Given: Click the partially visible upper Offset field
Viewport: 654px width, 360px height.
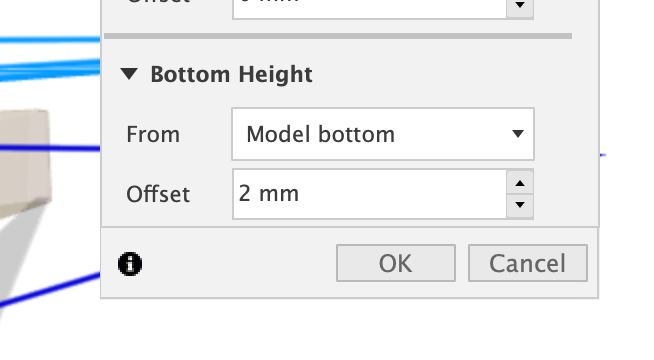Looking at the screenshot, I should point(370,8).
